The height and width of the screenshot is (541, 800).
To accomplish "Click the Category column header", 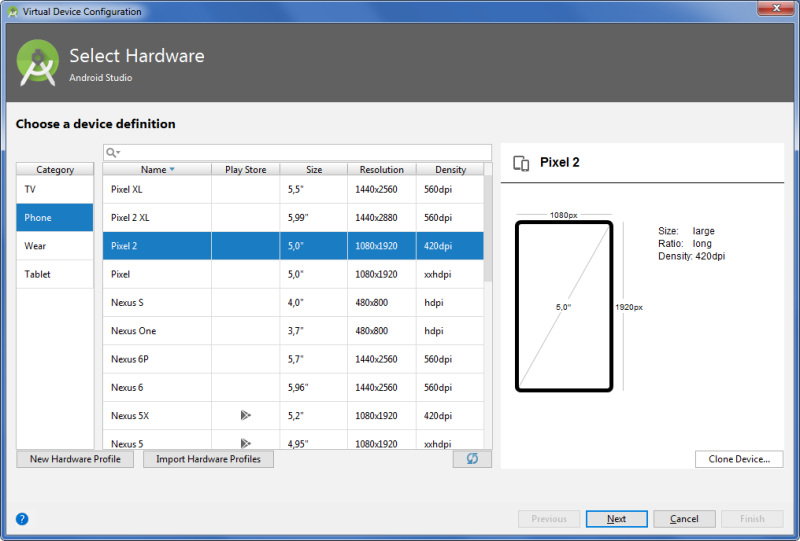I will click(55, 169).
